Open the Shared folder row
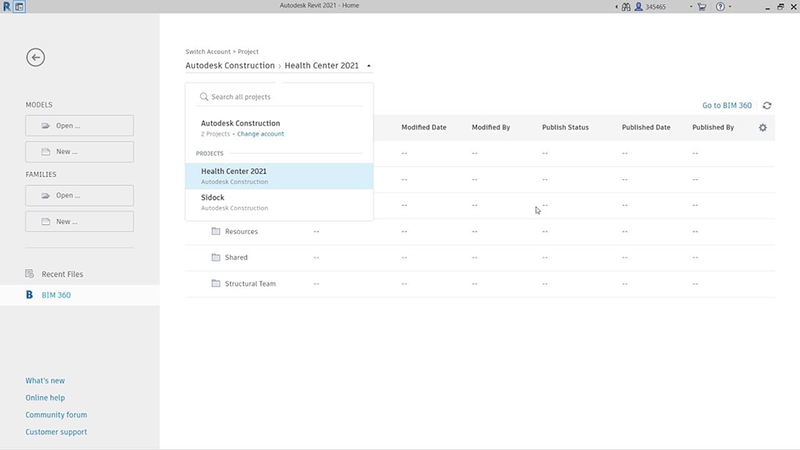The height and width of the screenshot is (450, 800). (x=480, y=258)
